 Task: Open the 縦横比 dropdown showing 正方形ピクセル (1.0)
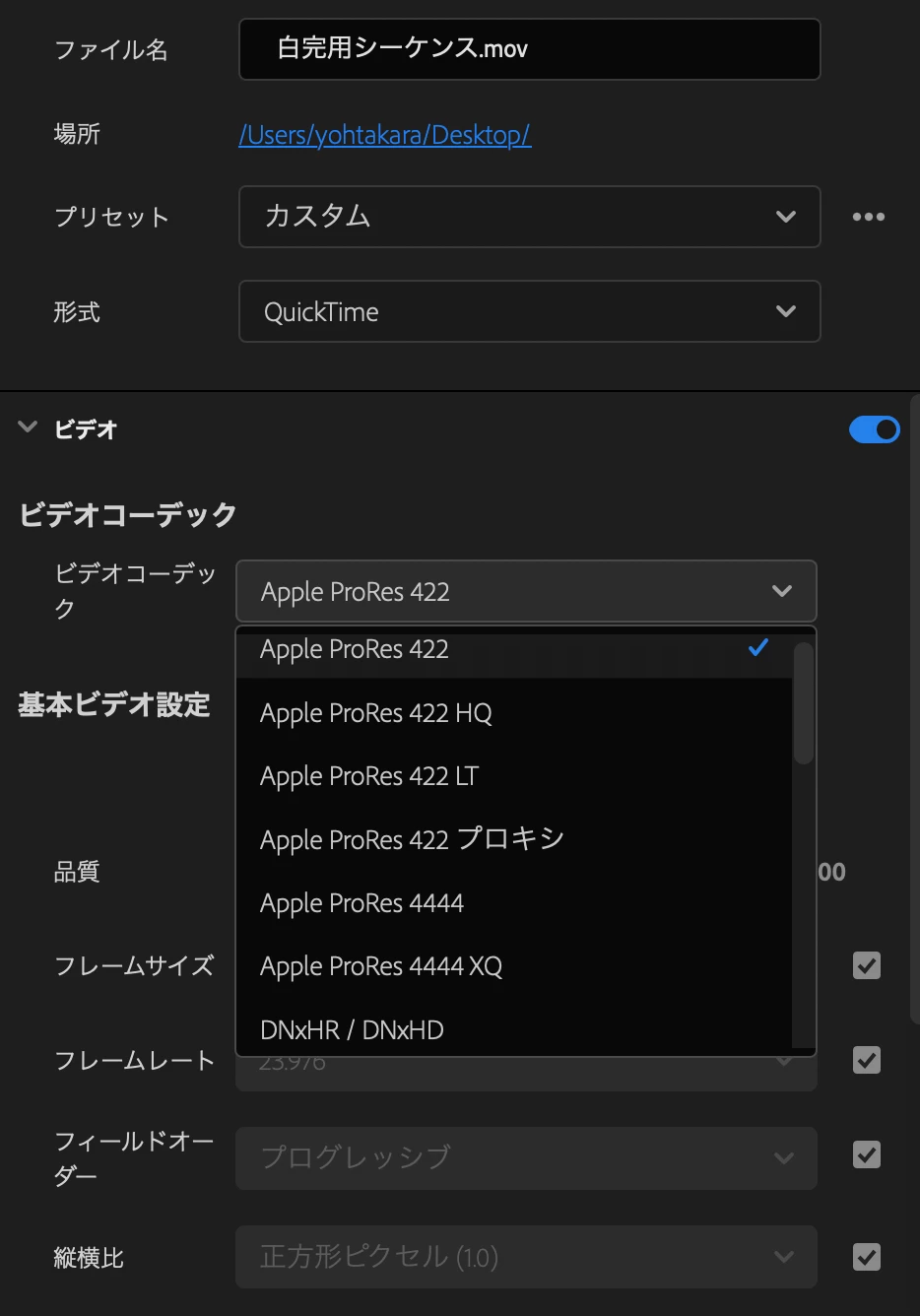tap(526, 1257)
